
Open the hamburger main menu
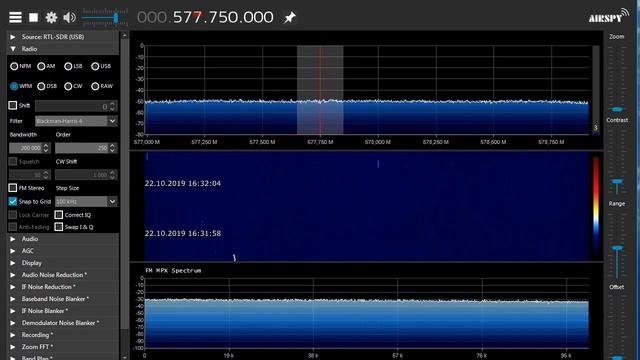tap(16, 17)
